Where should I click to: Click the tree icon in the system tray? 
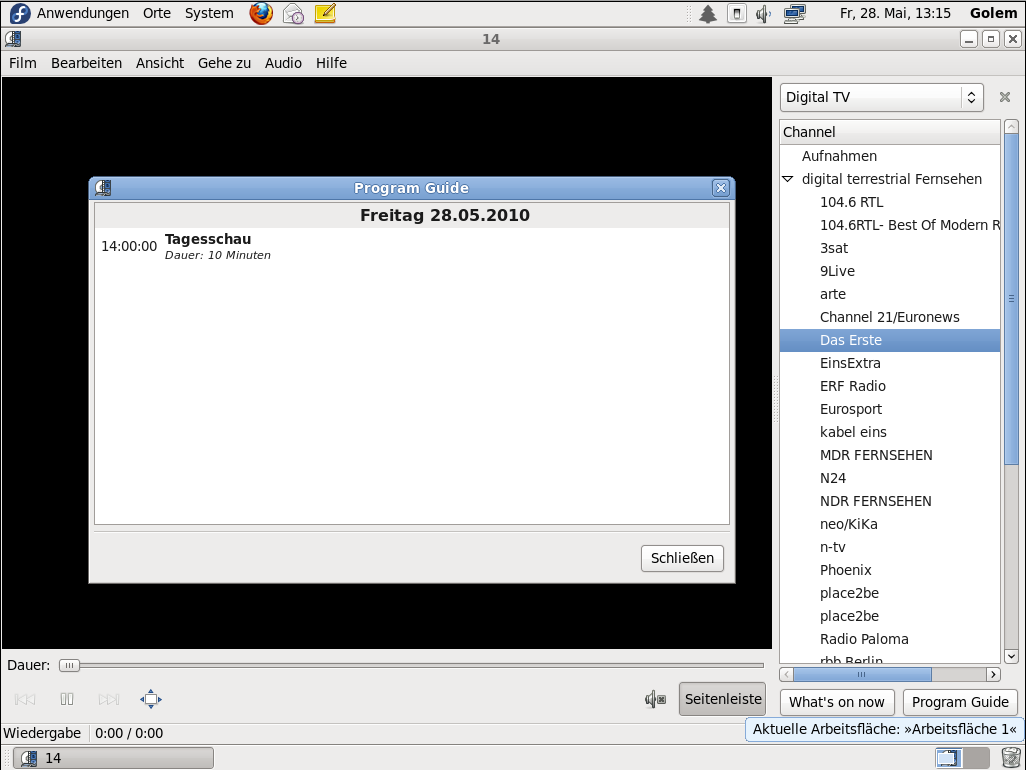[x=708, y=14]
